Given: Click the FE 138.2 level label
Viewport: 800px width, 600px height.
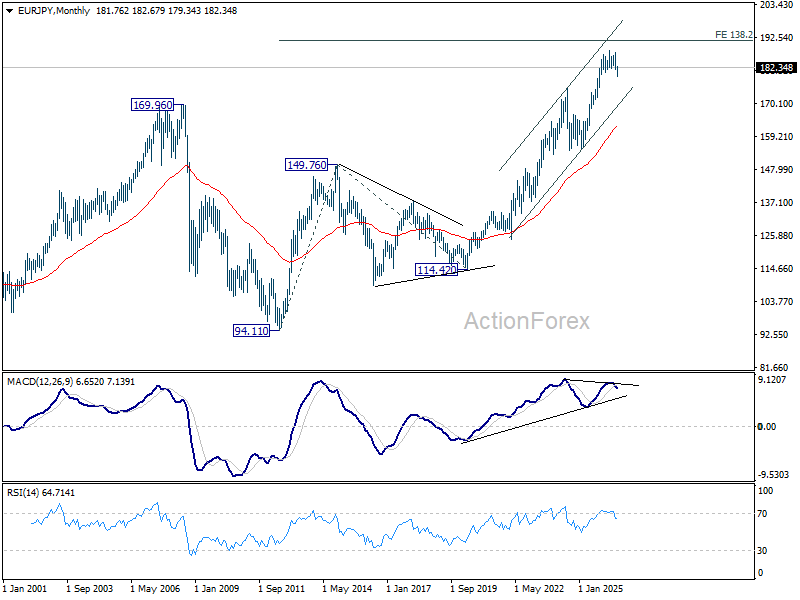Looking at the screenshot, I should 734,35.
